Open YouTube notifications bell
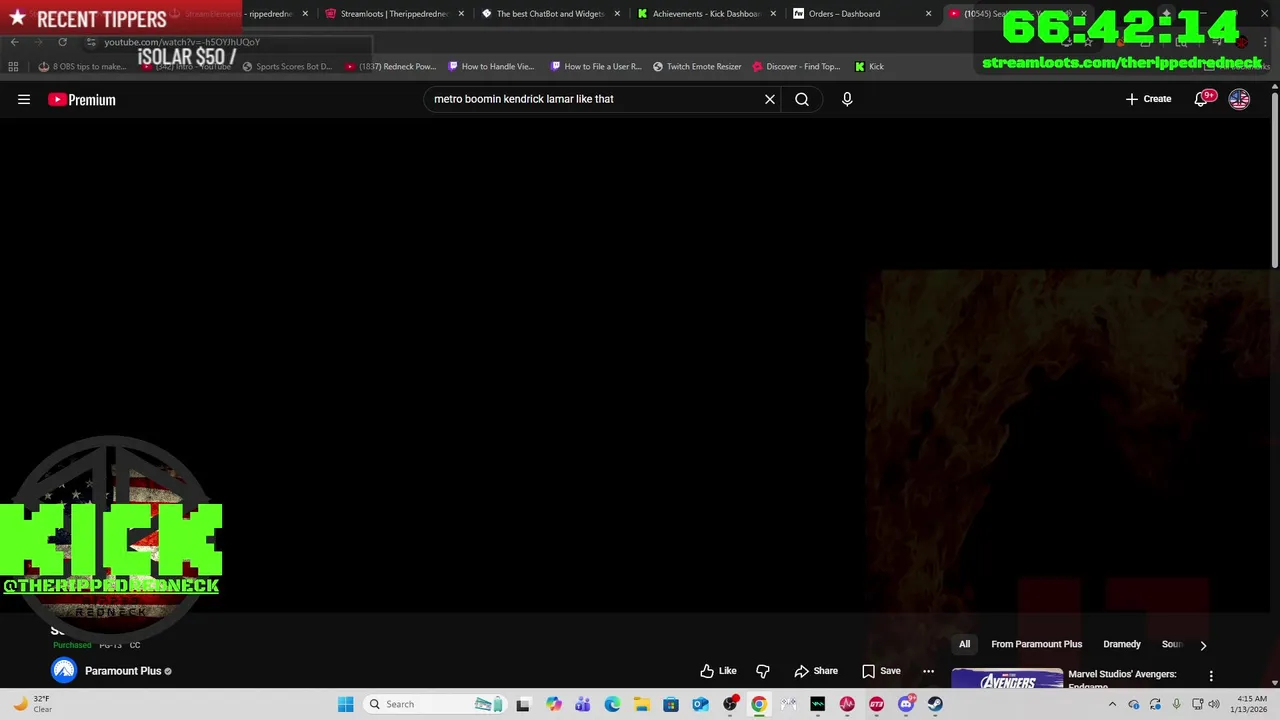This screenshot has height=720, width=1280. (1201, 99)
